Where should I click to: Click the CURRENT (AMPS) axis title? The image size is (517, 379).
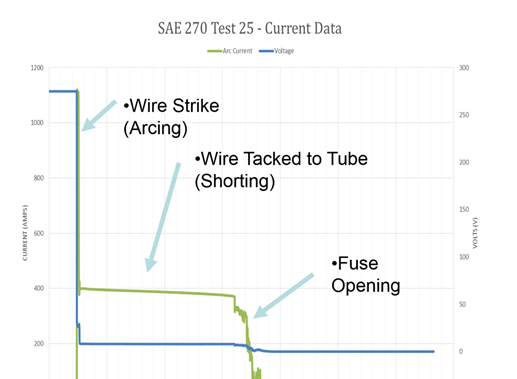(25, 233)
